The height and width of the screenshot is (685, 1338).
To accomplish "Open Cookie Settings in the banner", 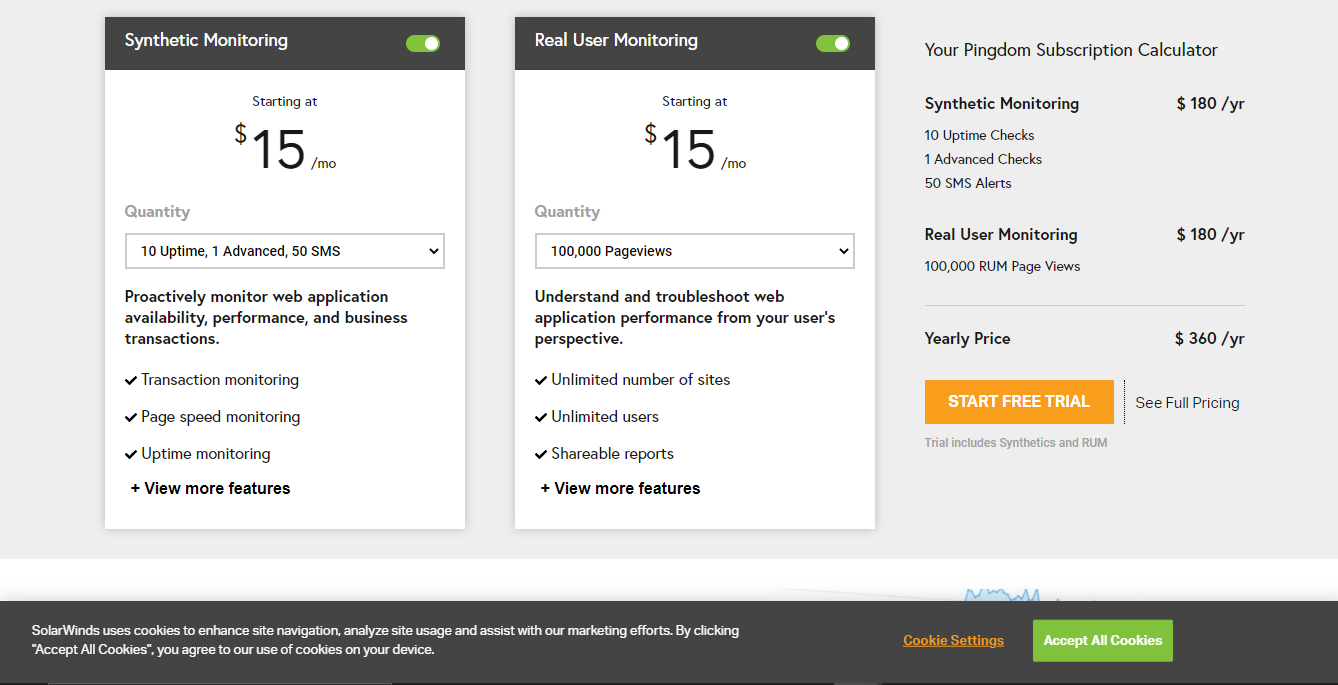I will tap(953, 640).
